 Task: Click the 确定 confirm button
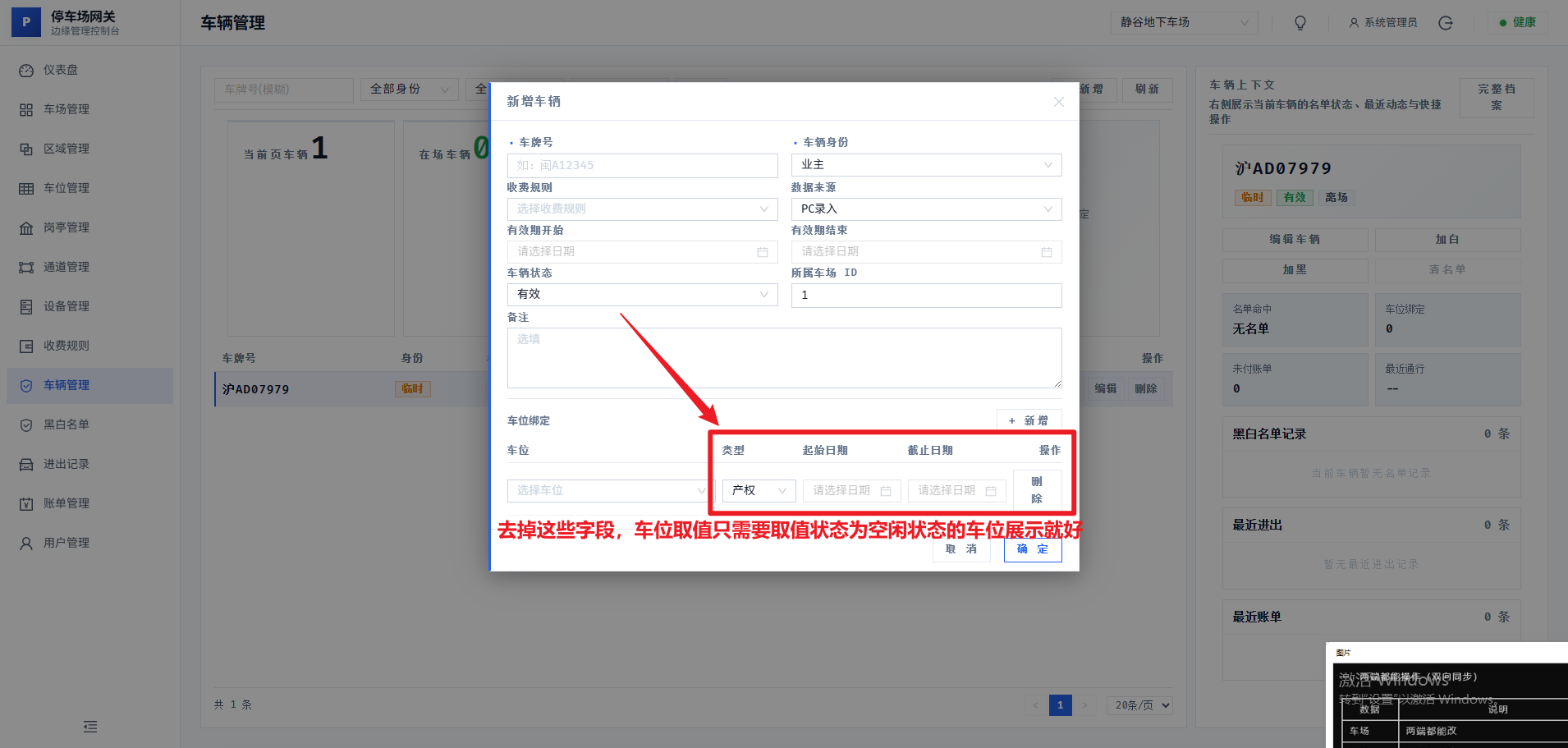click(x=1032, y=549)
